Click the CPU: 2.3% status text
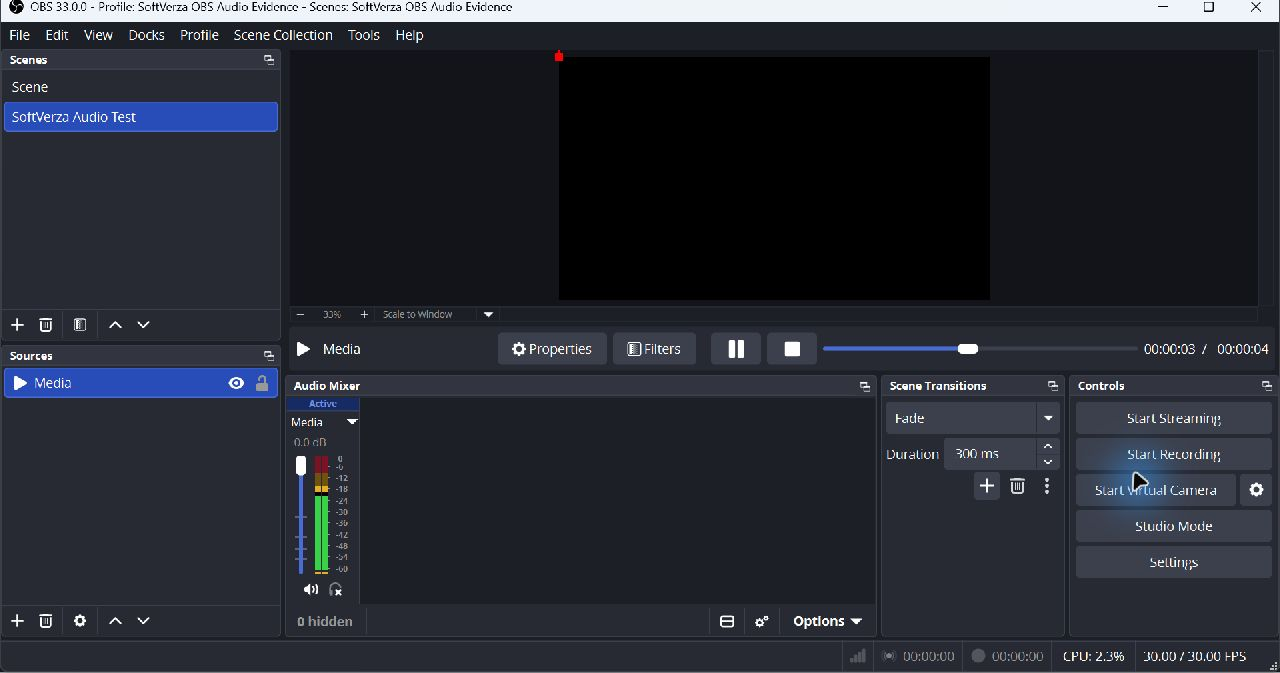This screenshot has width=1280, height=673. [1093, 656]
